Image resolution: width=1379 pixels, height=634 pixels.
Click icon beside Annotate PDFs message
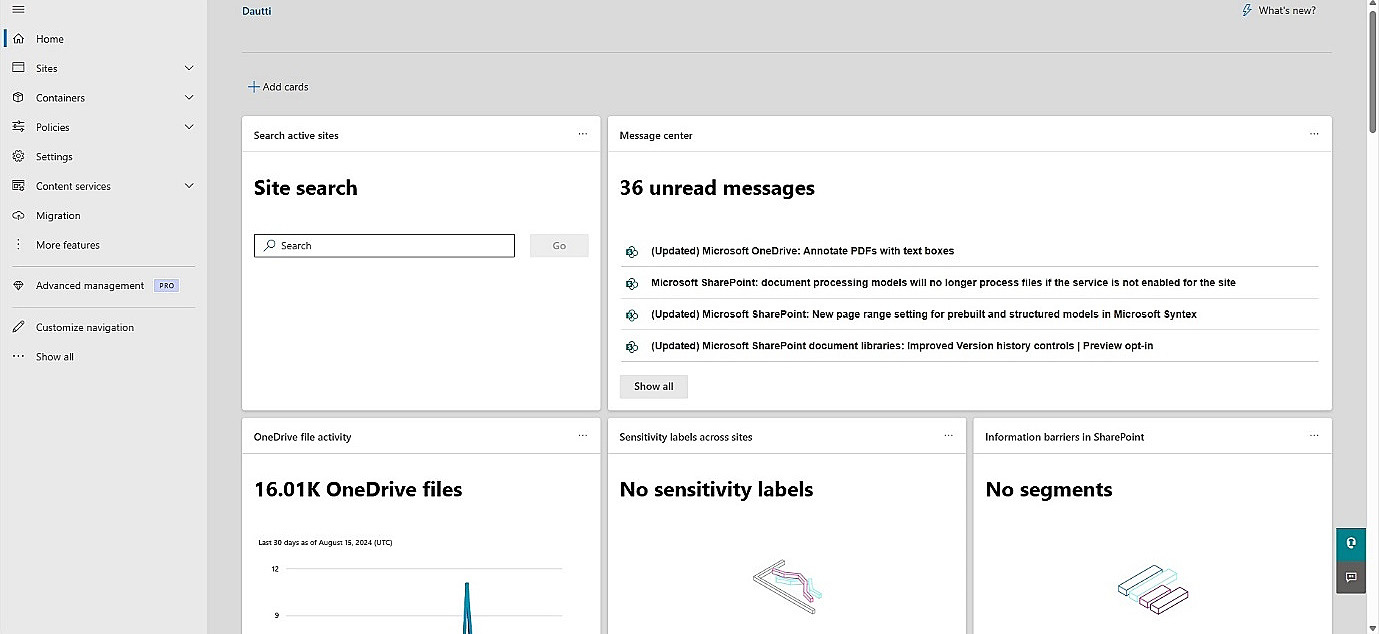[631, 252]
